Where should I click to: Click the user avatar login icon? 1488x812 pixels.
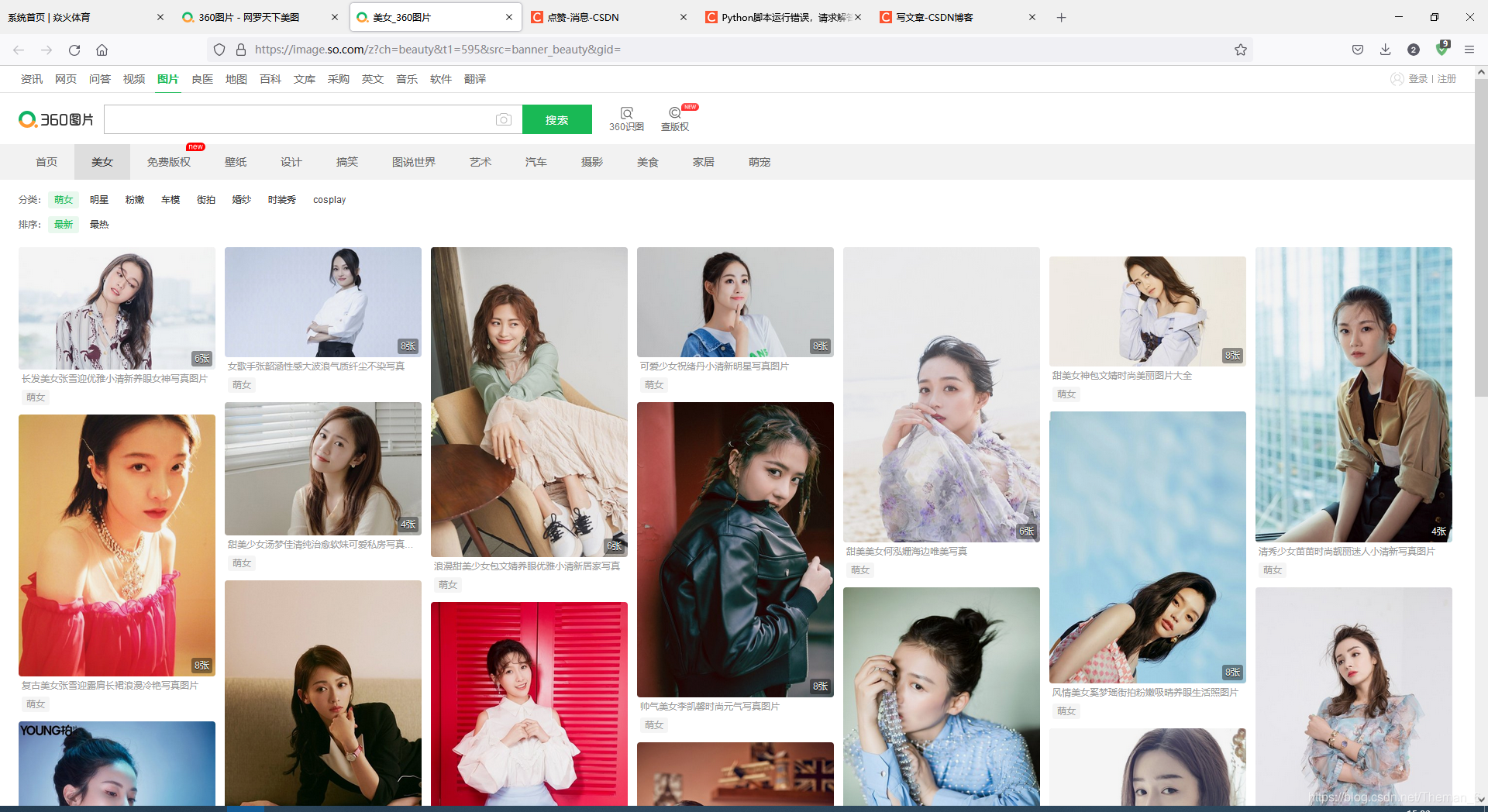click(x=1397, y=79)
